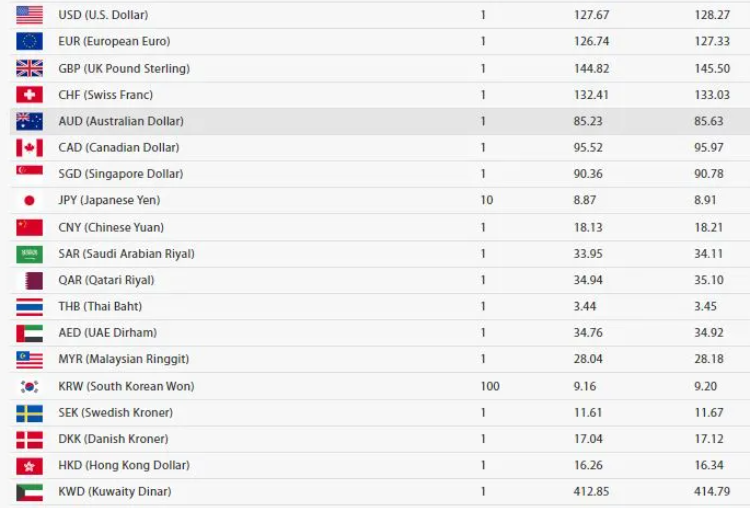The image size is (751, 508).
Task: Click the Kuwait flag icon
Action: point(29,491)
